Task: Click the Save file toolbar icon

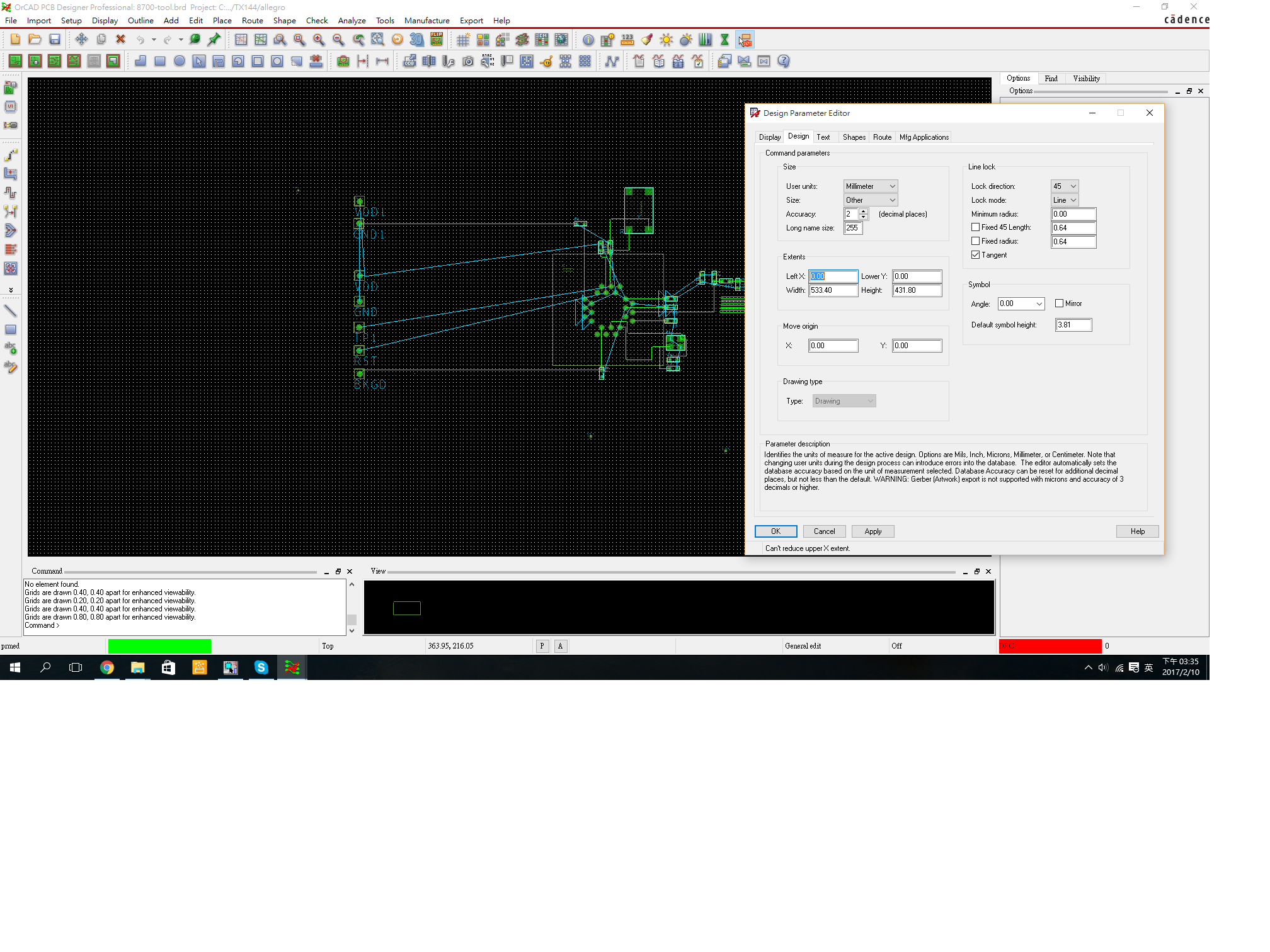Action: pyautogui.click(x=55, y=40)
